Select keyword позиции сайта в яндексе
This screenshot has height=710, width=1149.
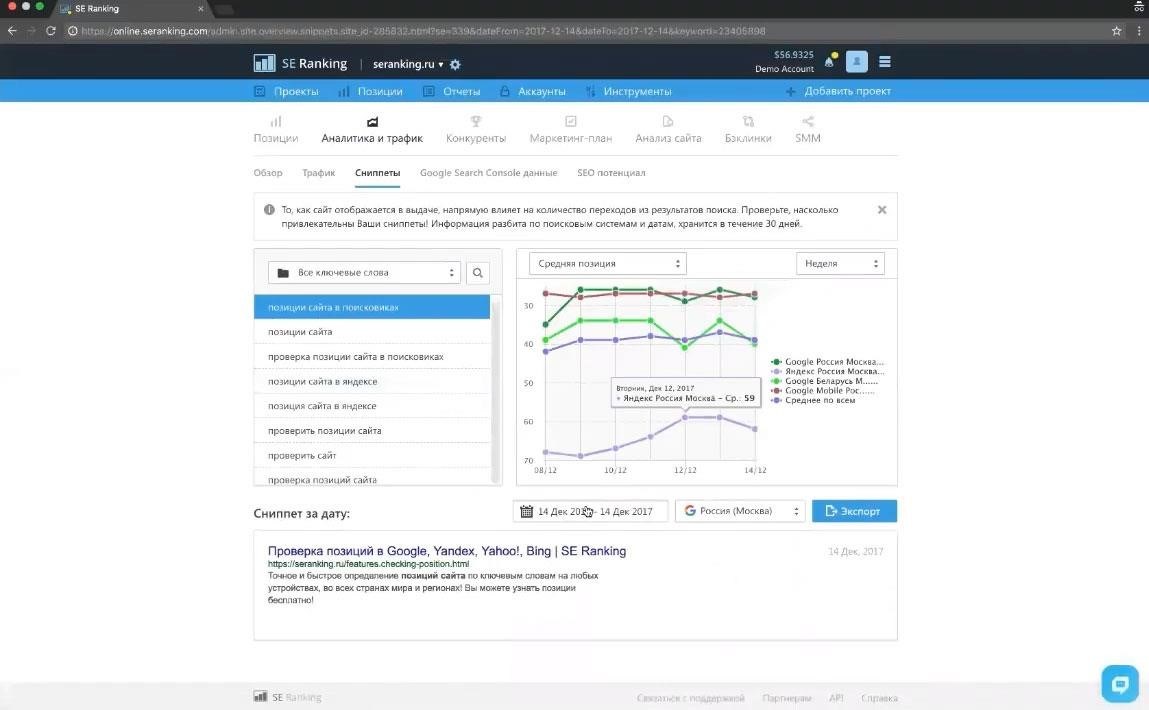(372, 381)
